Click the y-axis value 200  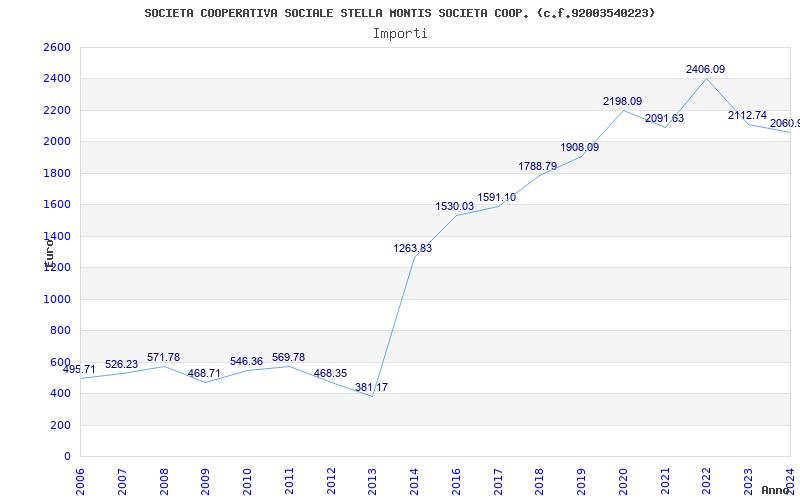point(63,425)
